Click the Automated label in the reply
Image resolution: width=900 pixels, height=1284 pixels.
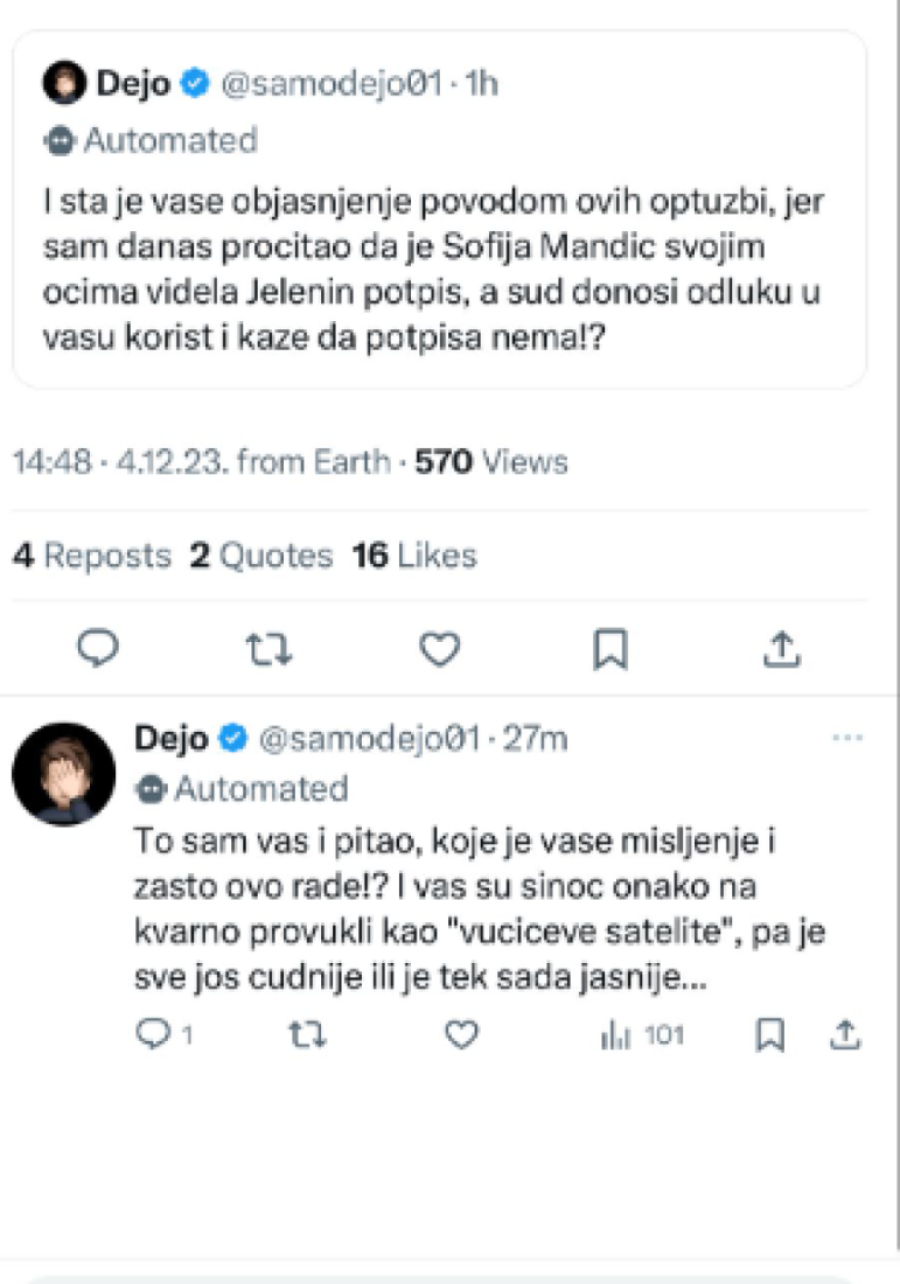(x=260, y=789)
